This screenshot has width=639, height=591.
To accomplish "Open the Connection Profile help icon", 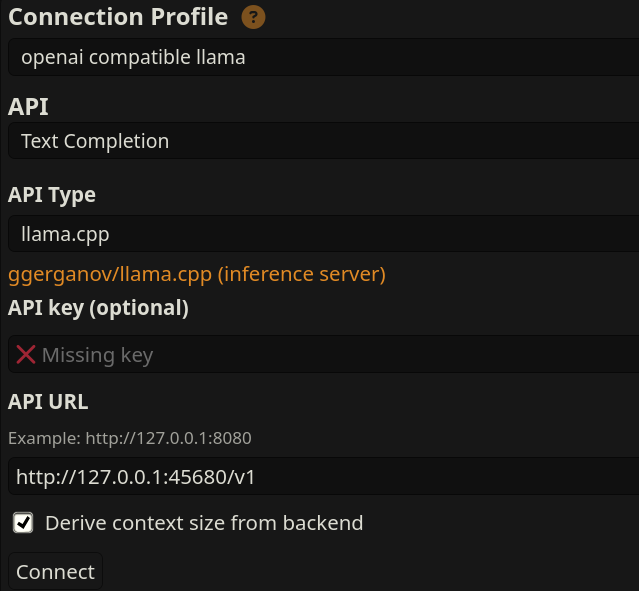I will pyautogui.click(x=253, y=17).
